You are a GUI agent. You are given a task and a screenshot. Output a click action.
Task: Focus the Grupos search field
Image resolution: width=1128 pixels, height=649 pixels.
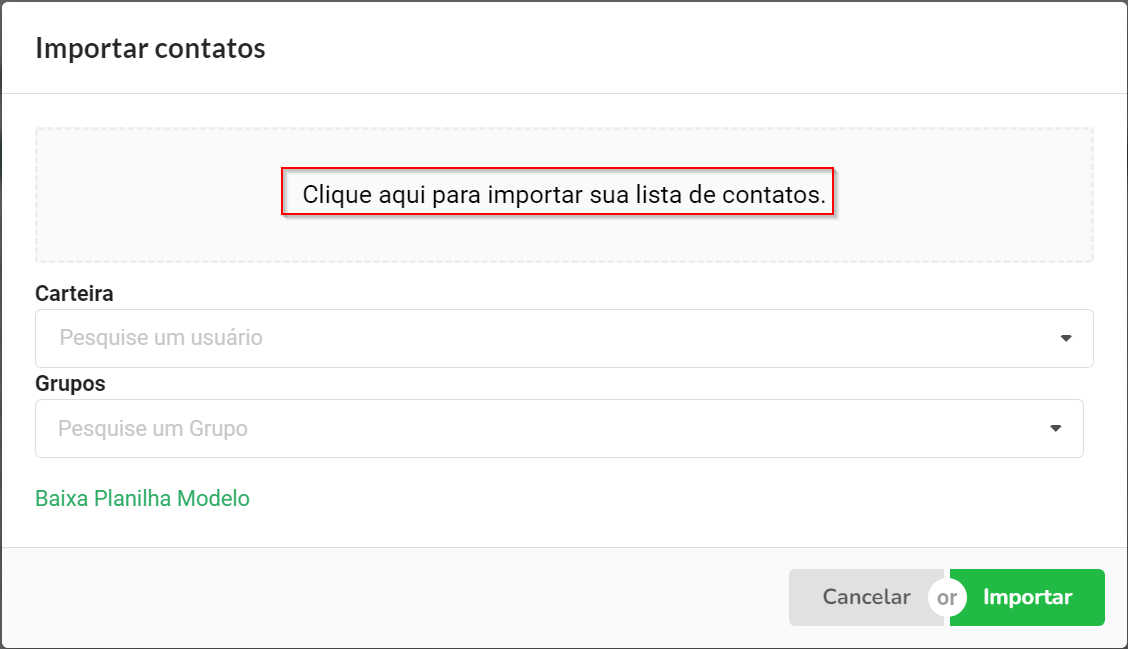559,429
